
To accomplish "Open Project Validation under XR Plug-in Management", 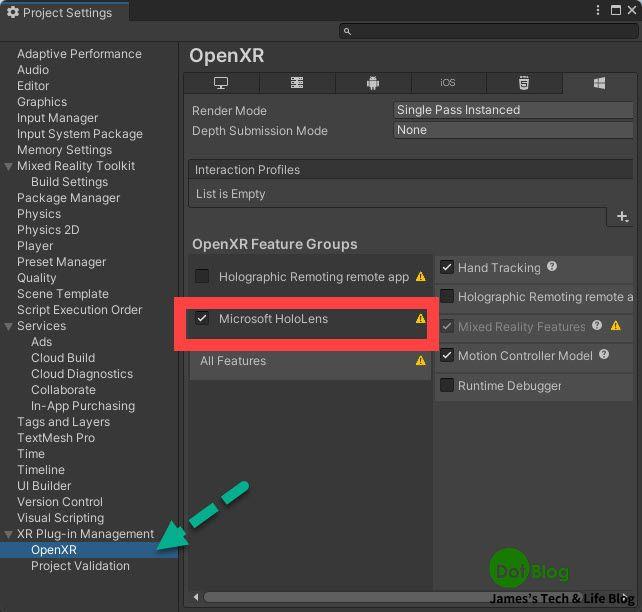I will tap(80, 566).
